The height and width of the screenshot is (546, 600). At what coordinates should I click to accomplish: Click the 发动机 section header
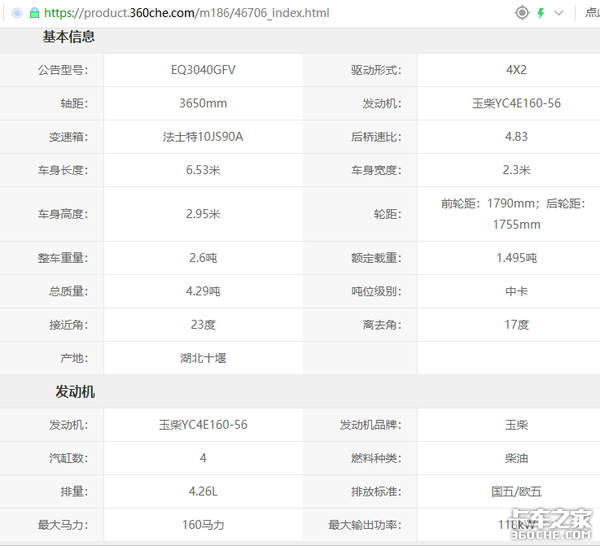tap(75, 391)
